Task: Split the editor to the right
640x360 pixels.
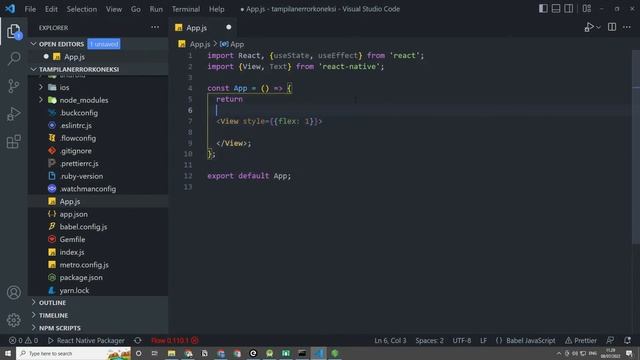Action: tap(612, 27)
